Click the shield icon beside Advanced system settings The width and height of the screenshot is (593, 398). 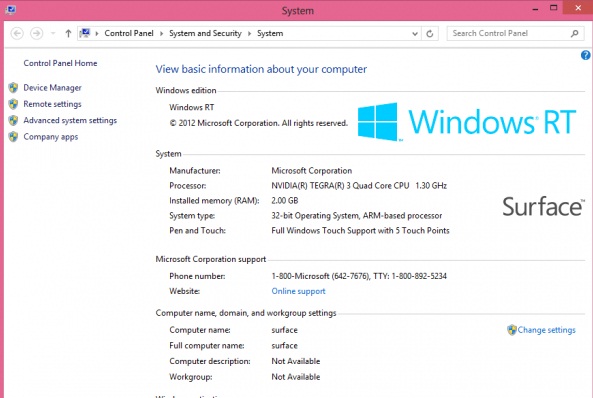pyautogui.click(x=13, y=120)
